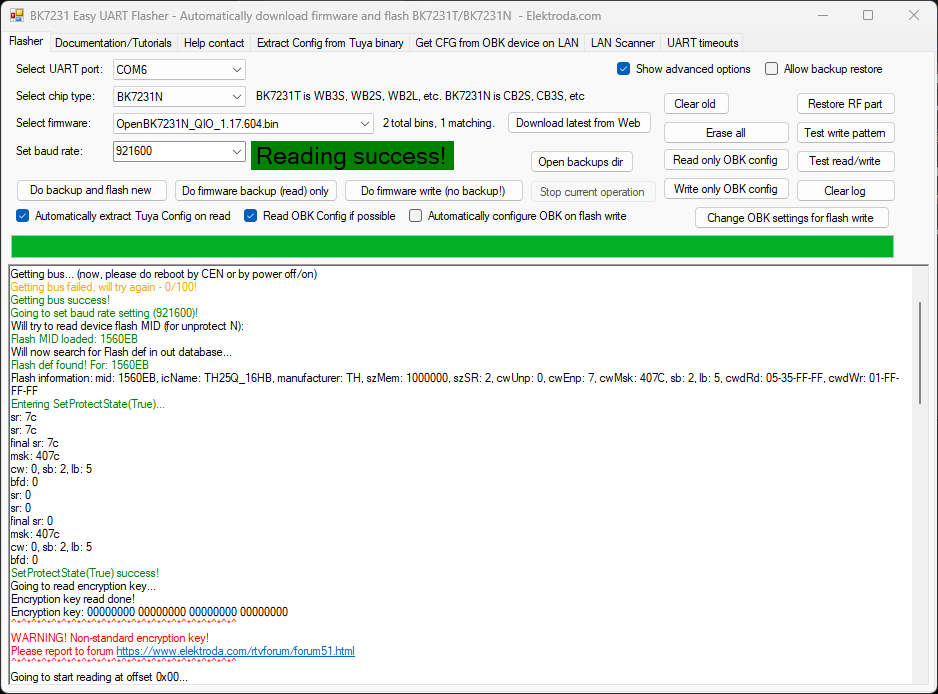The height and width of the screenshot is (694, 938).
Task: Start Do backup and flash new
Action: point(91,190)
